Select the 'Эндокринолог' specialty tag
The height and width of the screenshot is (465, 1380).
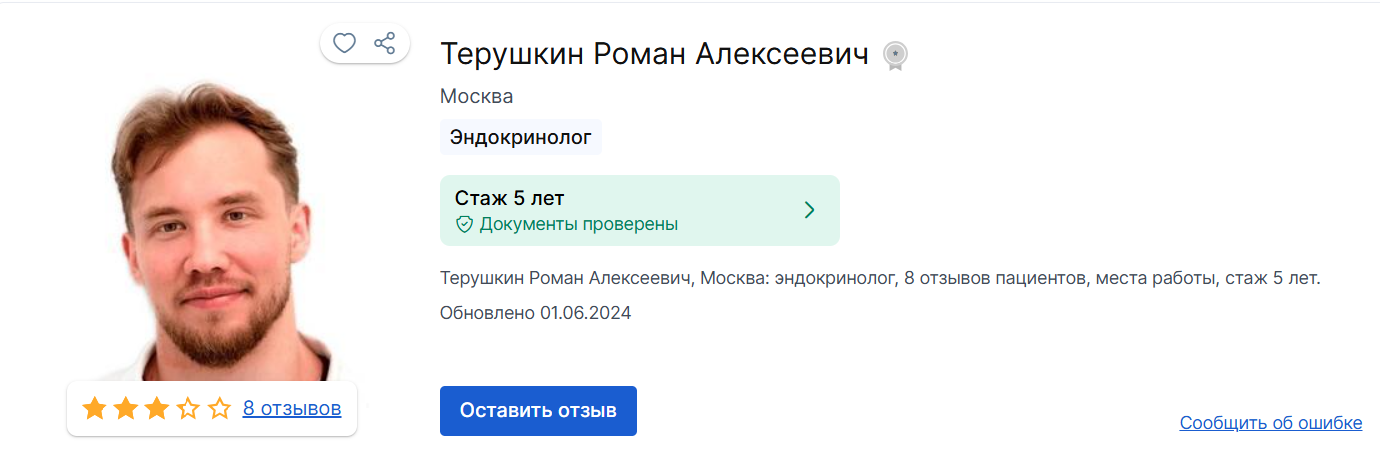coord(520,136)
